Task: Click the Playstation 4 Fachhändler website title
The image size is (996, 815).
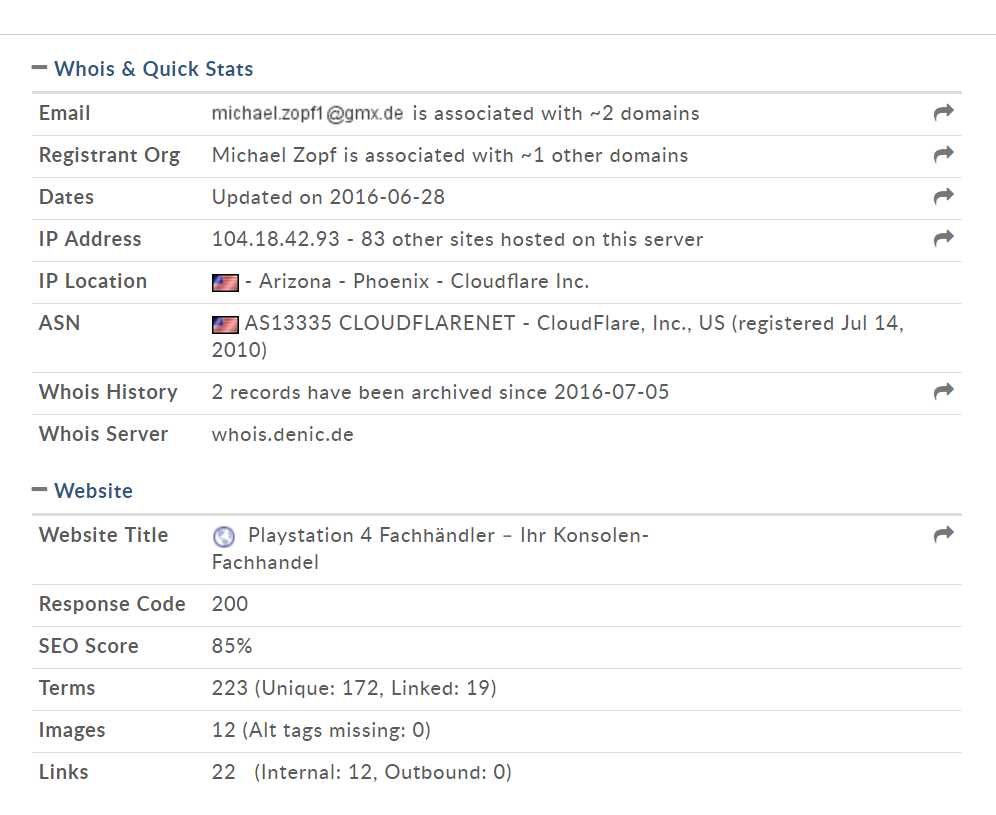Action: tap(430, 548)
